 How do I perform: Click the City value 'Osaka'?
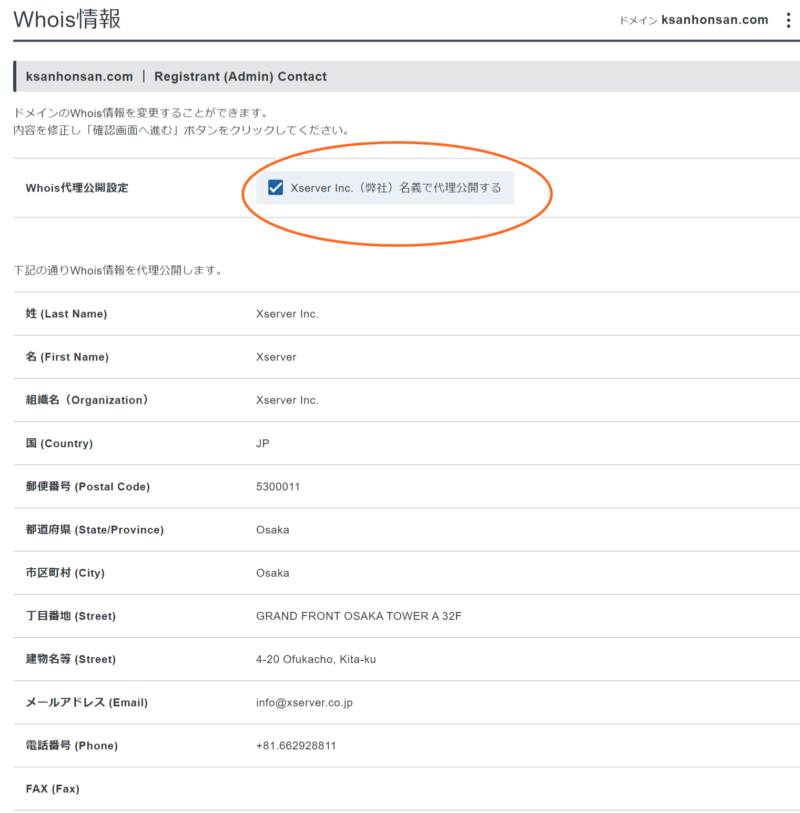(272, 573)
